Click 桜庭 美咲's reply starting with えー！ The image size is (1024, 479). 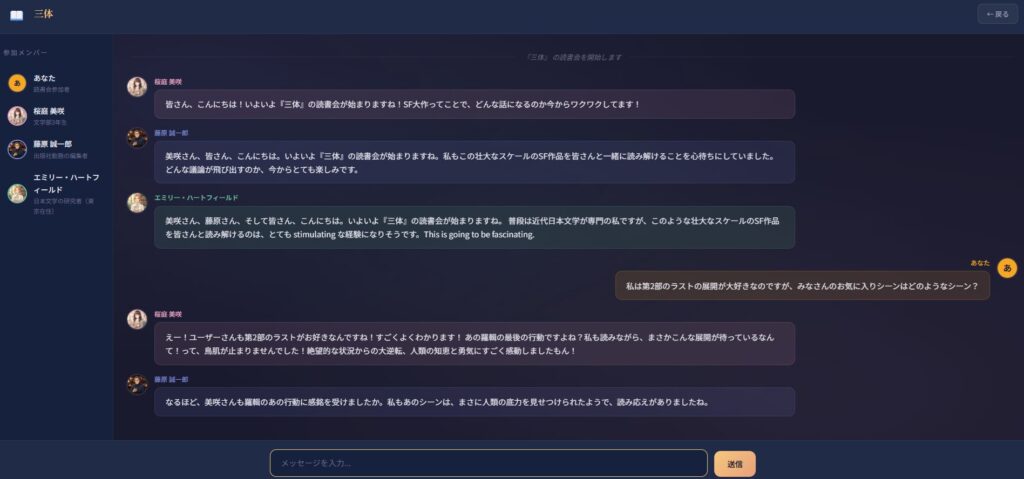(474, 343)
